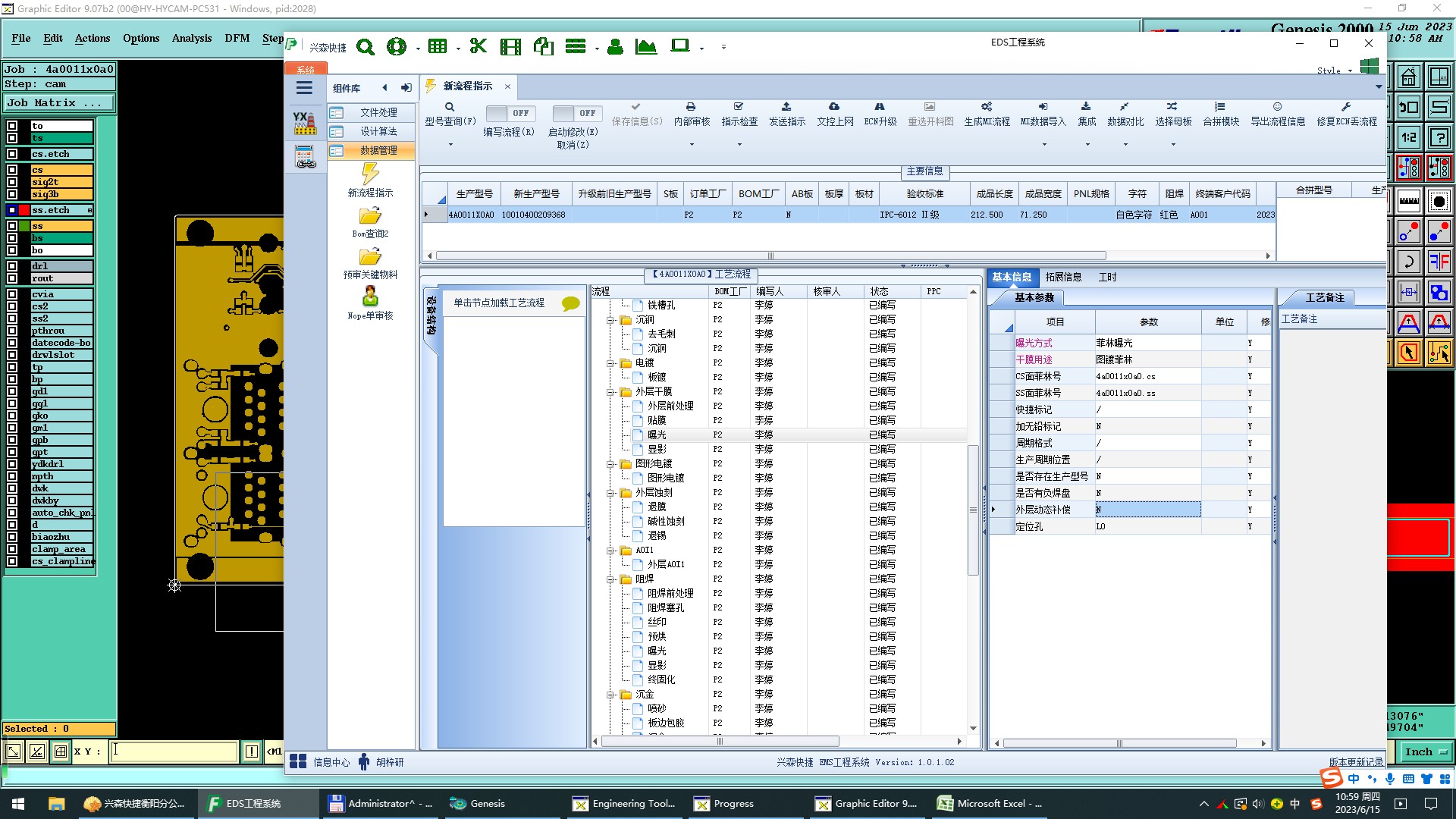This screenshot has height=819, width=1456.
Task: Click the X Y coordinate input field
Action: [174, 752]
